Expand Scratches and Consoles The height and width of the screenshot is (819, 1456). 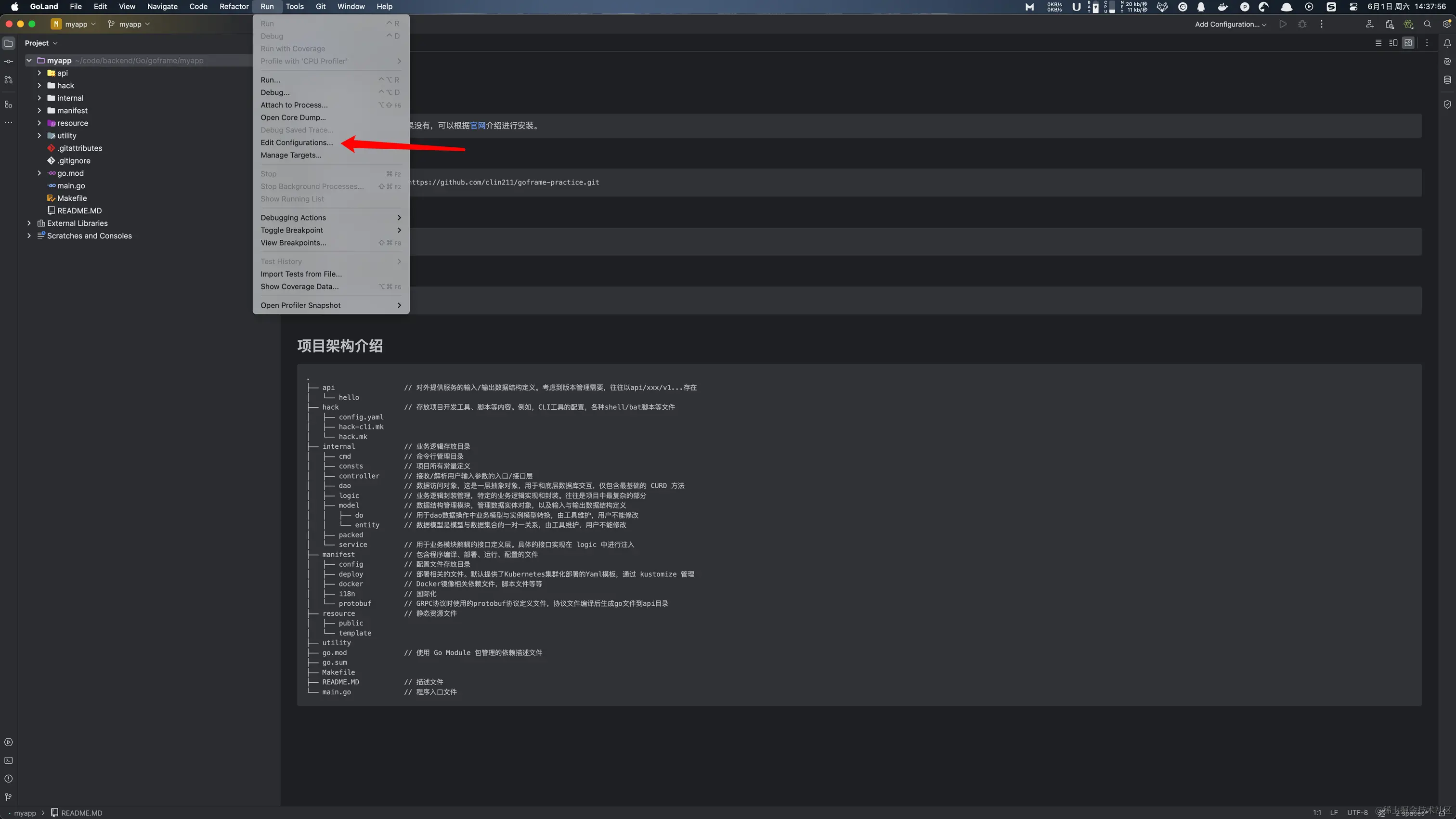click(29, 236)
